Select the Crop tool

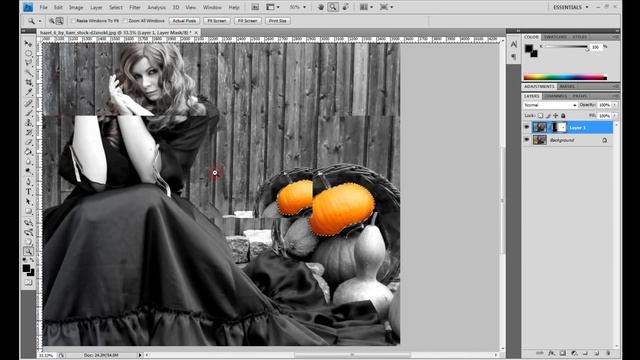(28, 83)
